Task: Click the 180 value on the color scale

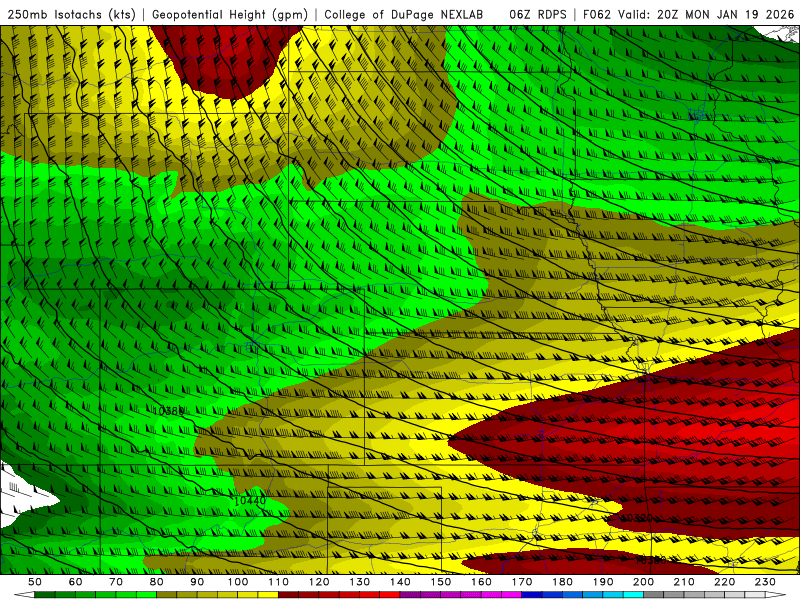Action: tap(562, 582)
